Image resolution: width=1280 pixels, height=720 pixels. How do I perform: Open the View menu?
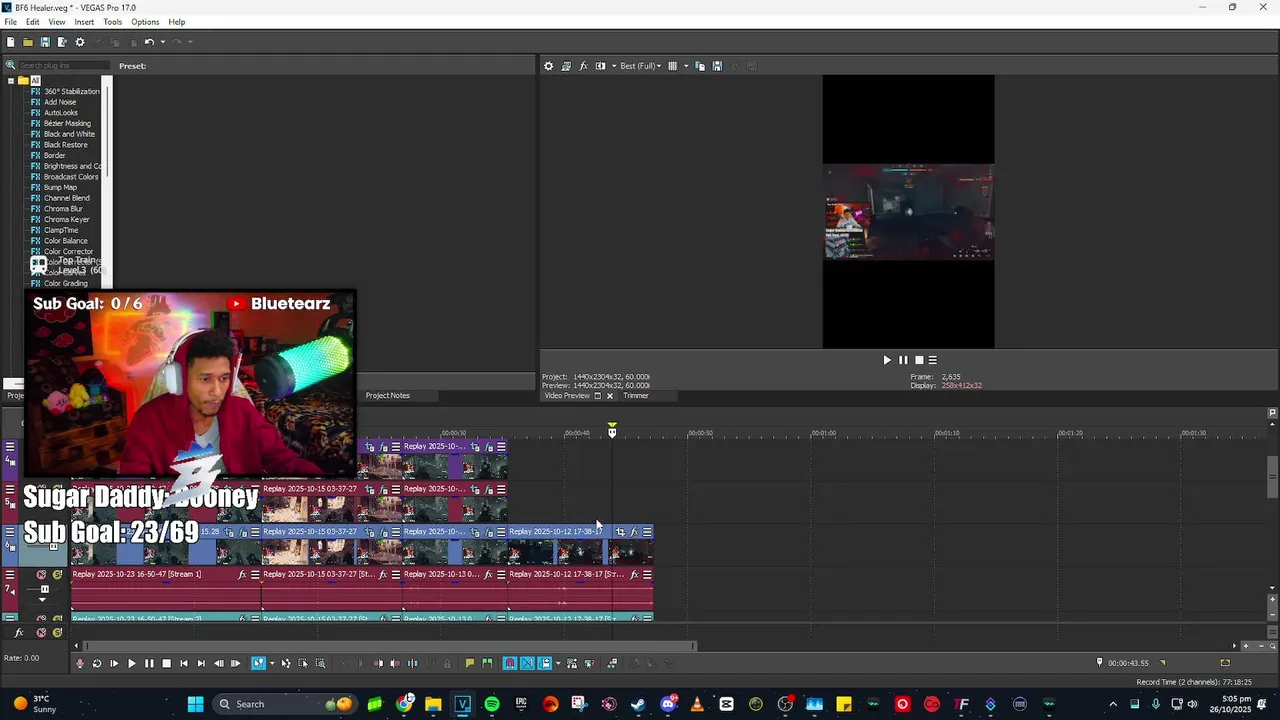point(57,22)
